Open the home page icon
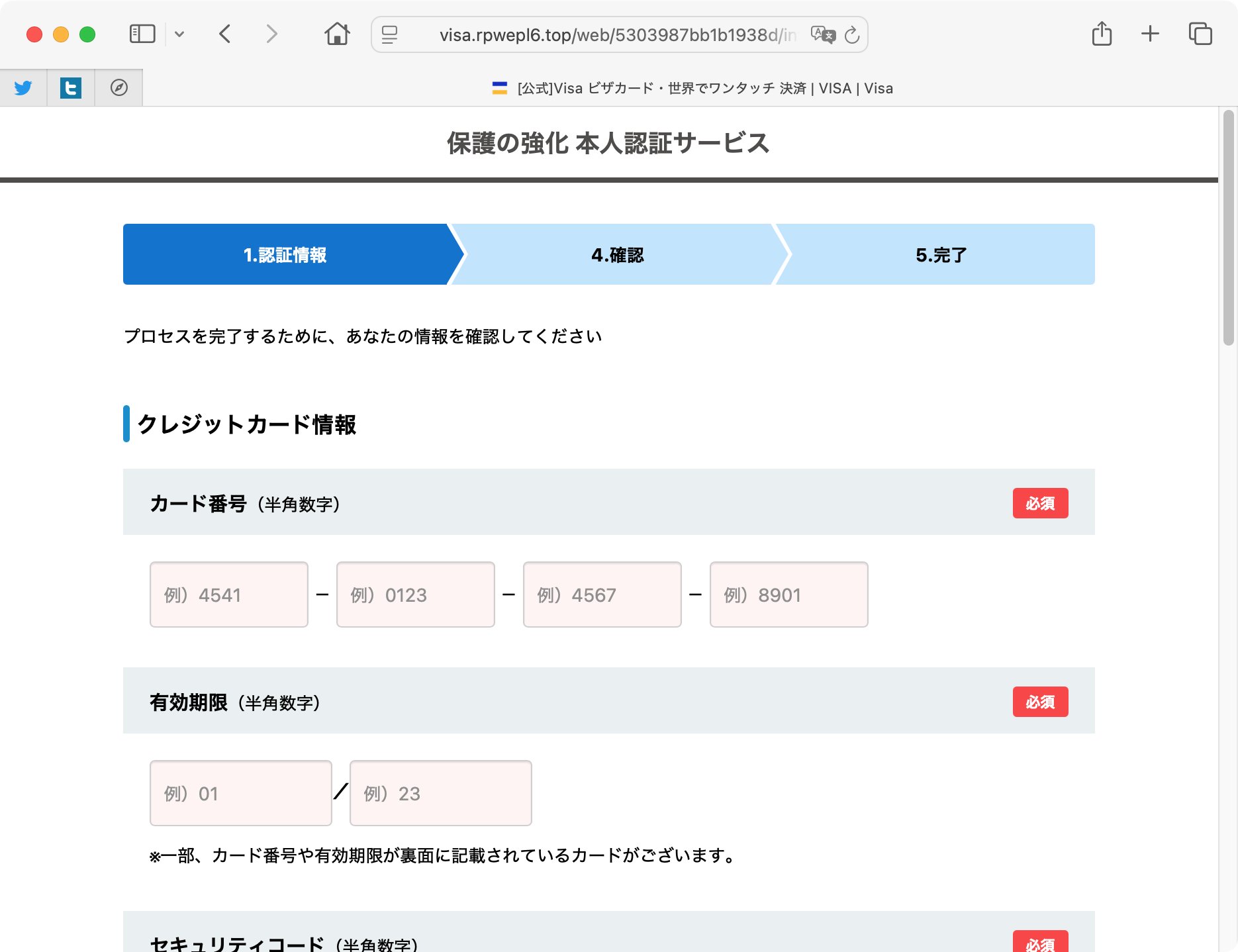The width and height of the screenshot is (1238, 952). (x=337, y=34)
